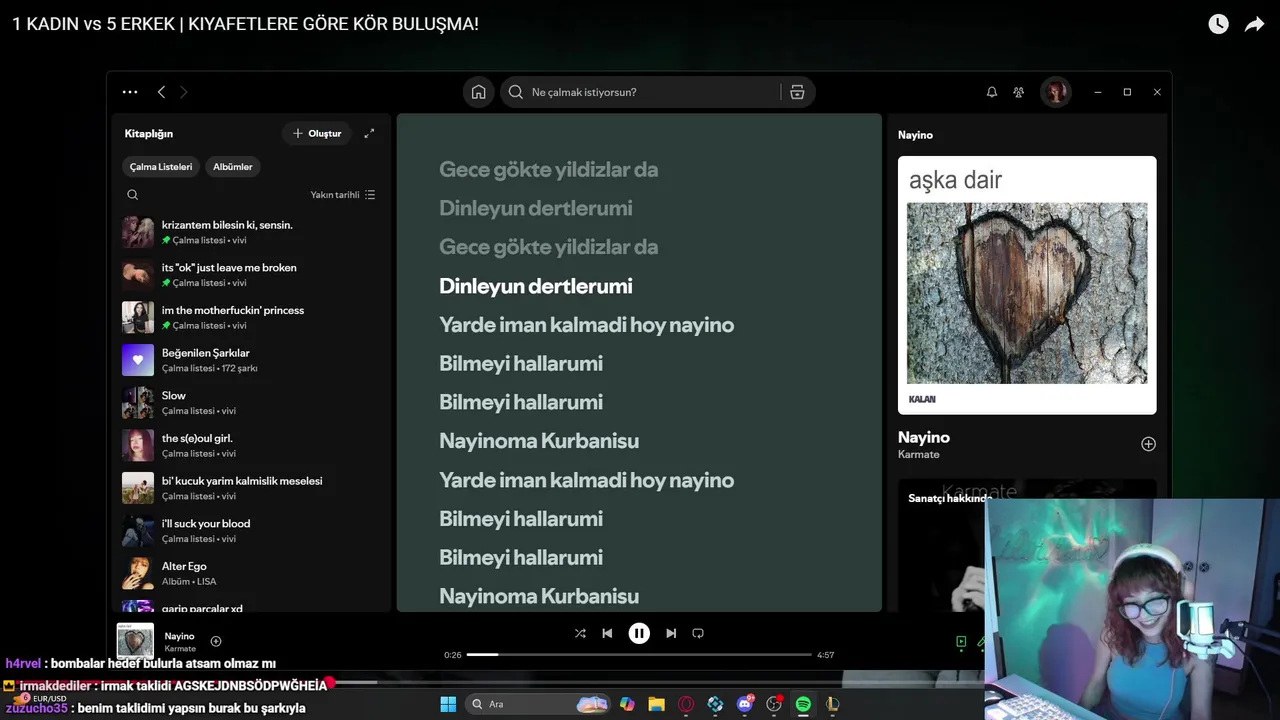Open Karmate artist link in sidebar

pyautogui.click(x=919, y=455)
